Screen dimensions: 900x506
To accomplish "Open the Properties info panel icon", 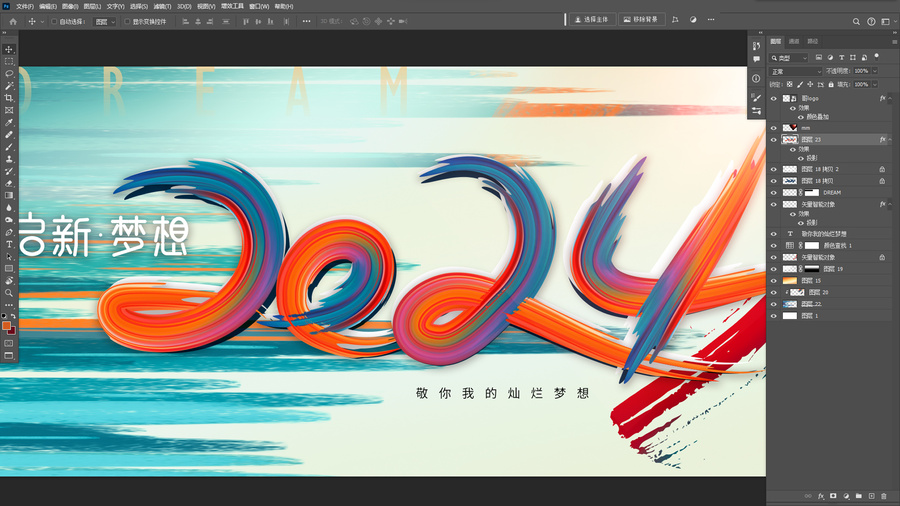I will coord(757,79).
